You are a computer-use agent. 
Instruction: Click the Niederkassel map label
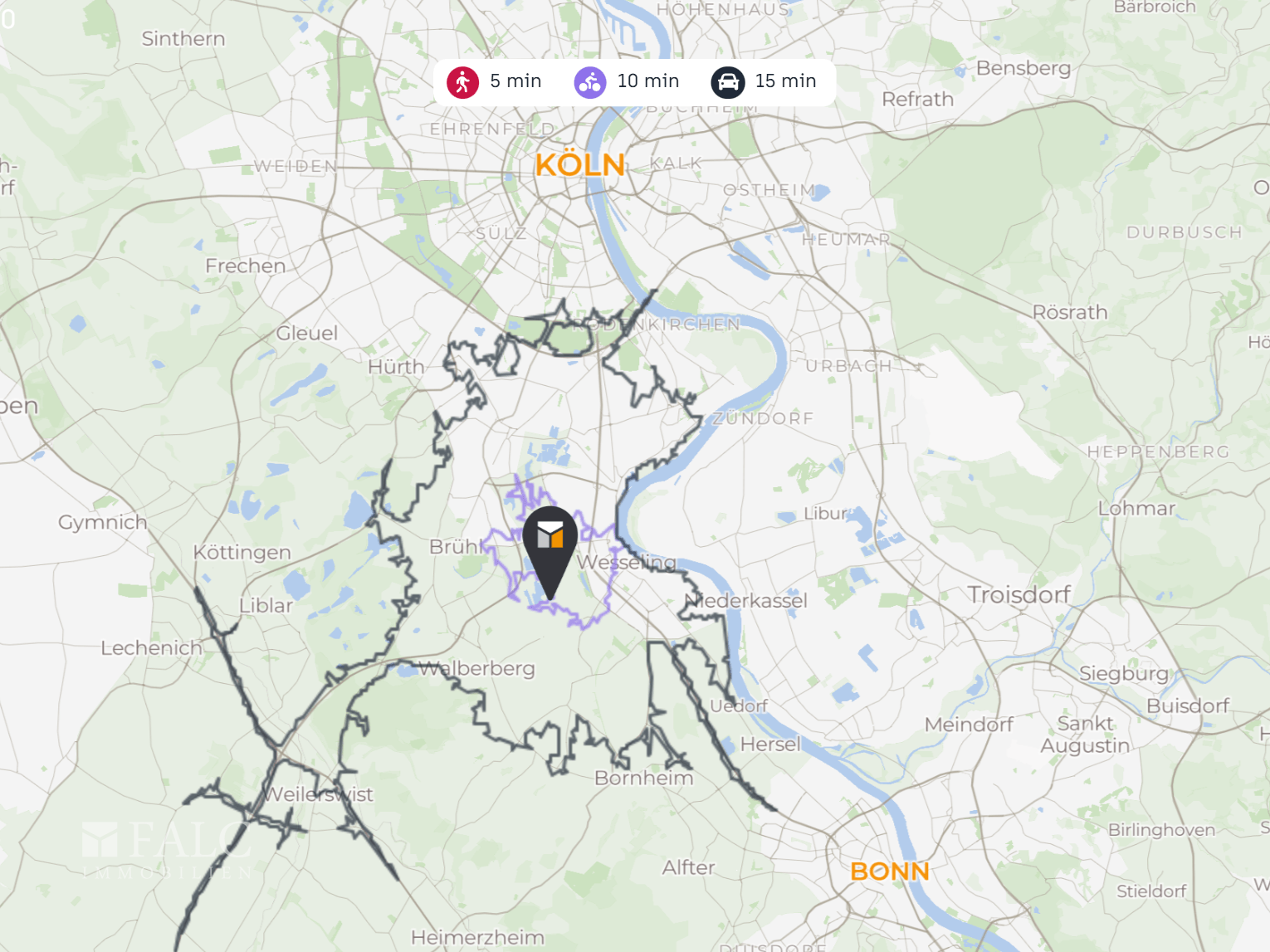point(745,601)
